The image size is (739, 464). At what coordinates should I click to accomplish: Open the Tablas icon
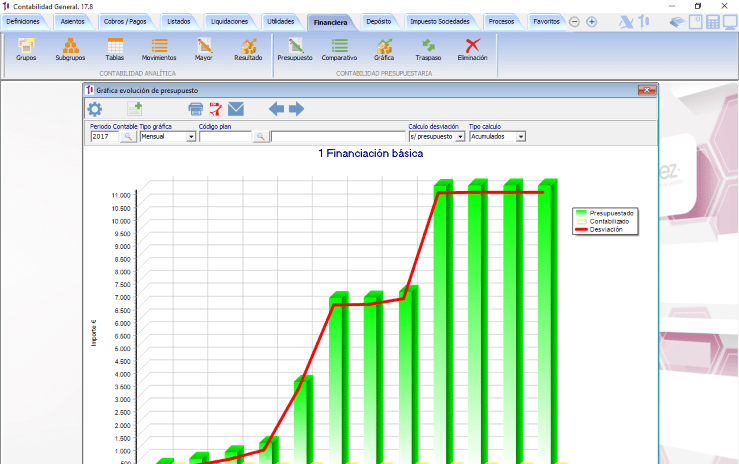(115, 49)
